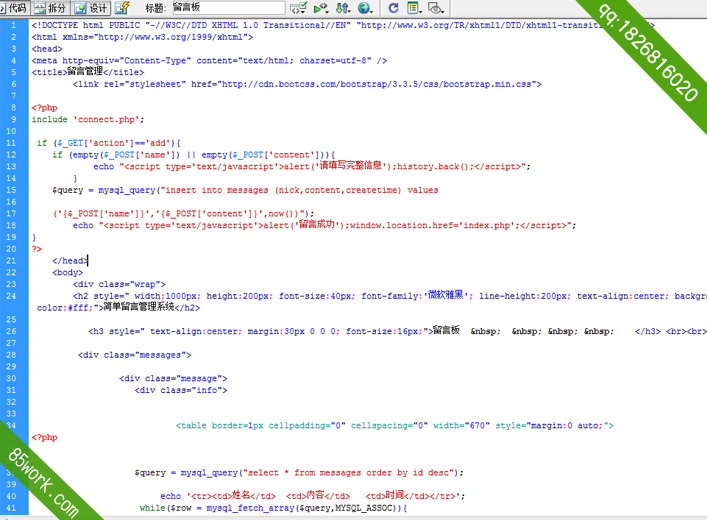Click the opening <?php tag on line 8

pyautogui.click(x=45, y=108)
